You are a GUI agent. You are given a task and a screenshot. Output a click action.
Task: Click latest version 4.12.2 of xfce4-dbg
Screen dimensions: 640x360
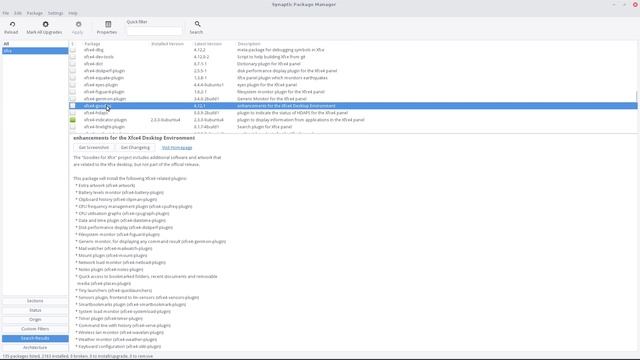click(200, 50)
